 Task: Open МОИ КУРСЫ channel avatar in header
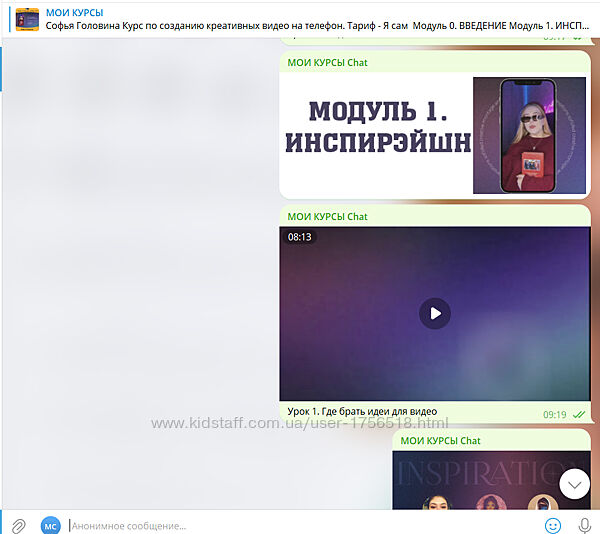(x=28, y=18)
